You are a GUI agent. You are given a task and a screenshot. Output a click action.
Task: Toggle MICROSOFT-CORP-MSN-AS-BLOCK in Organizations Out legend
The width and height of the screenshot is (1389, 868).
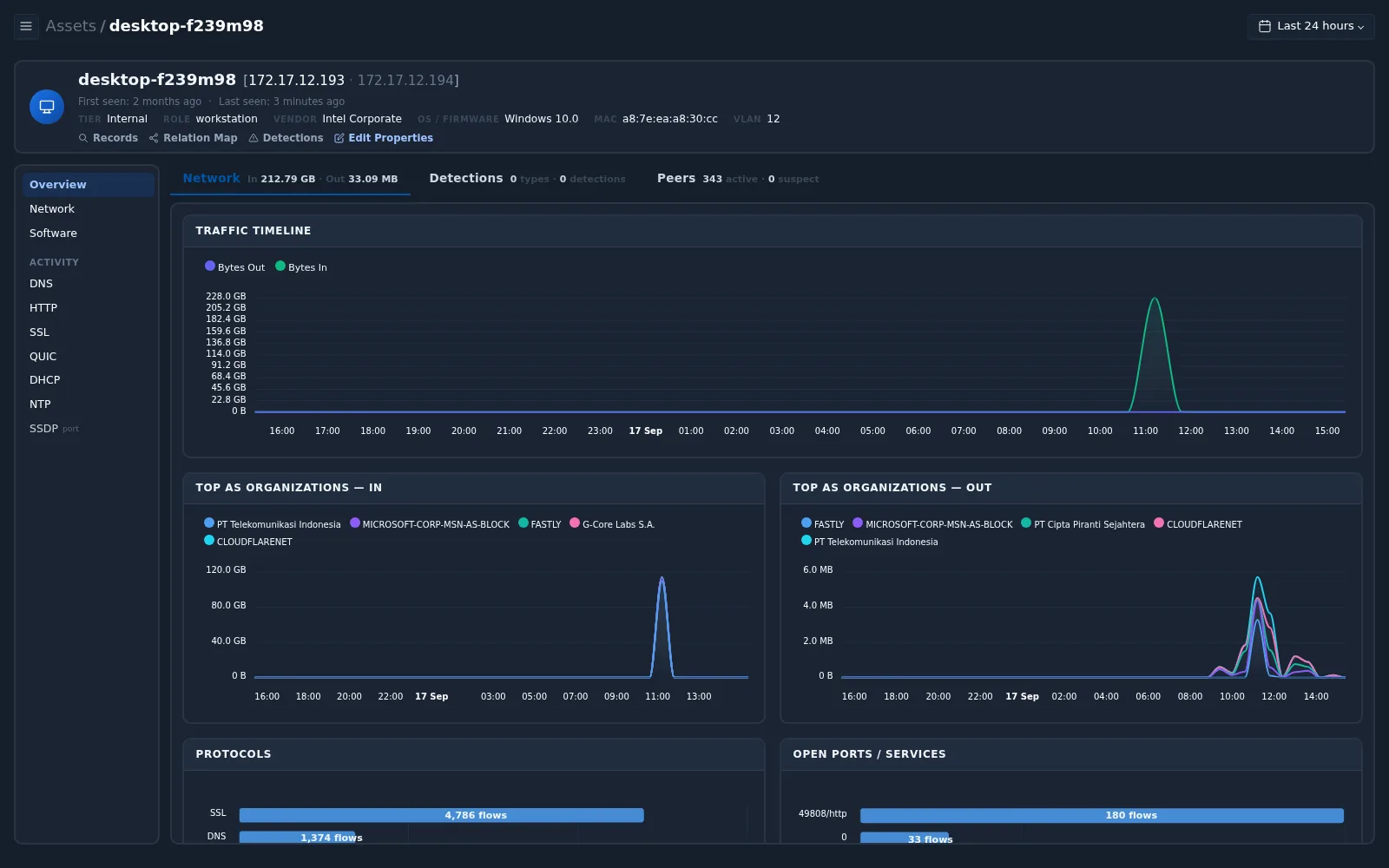click(x=933, y=524)
